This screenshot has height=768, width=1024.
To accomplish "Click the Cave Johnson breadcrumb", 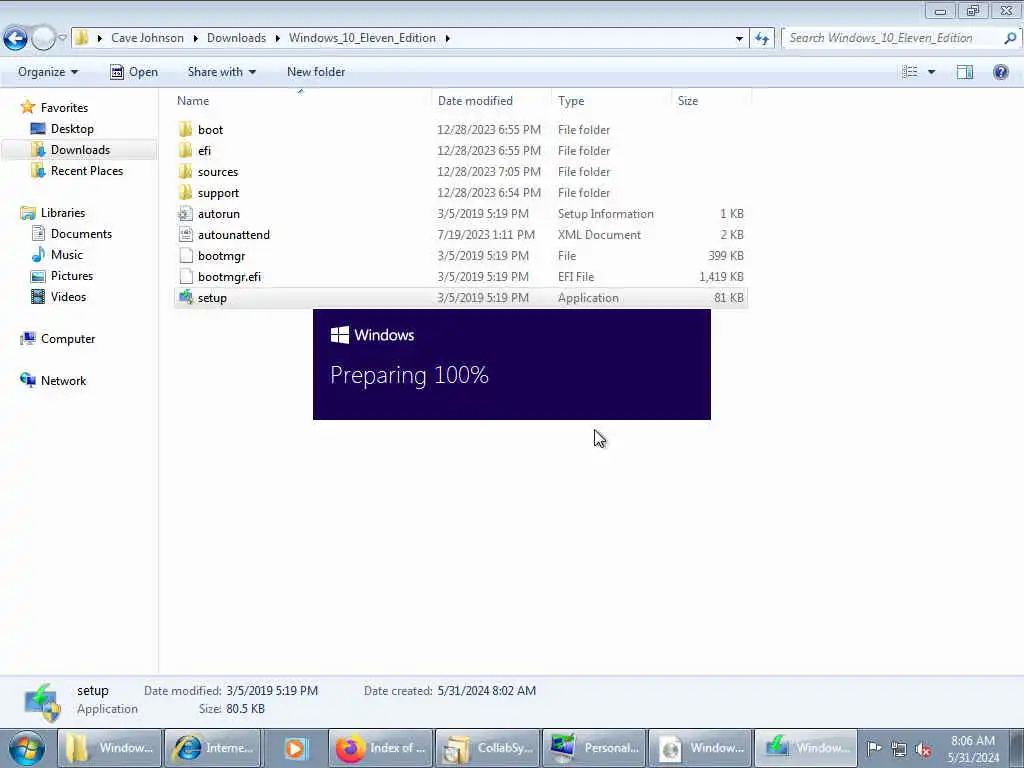I will pyautogui.click(x=147, y=38).
